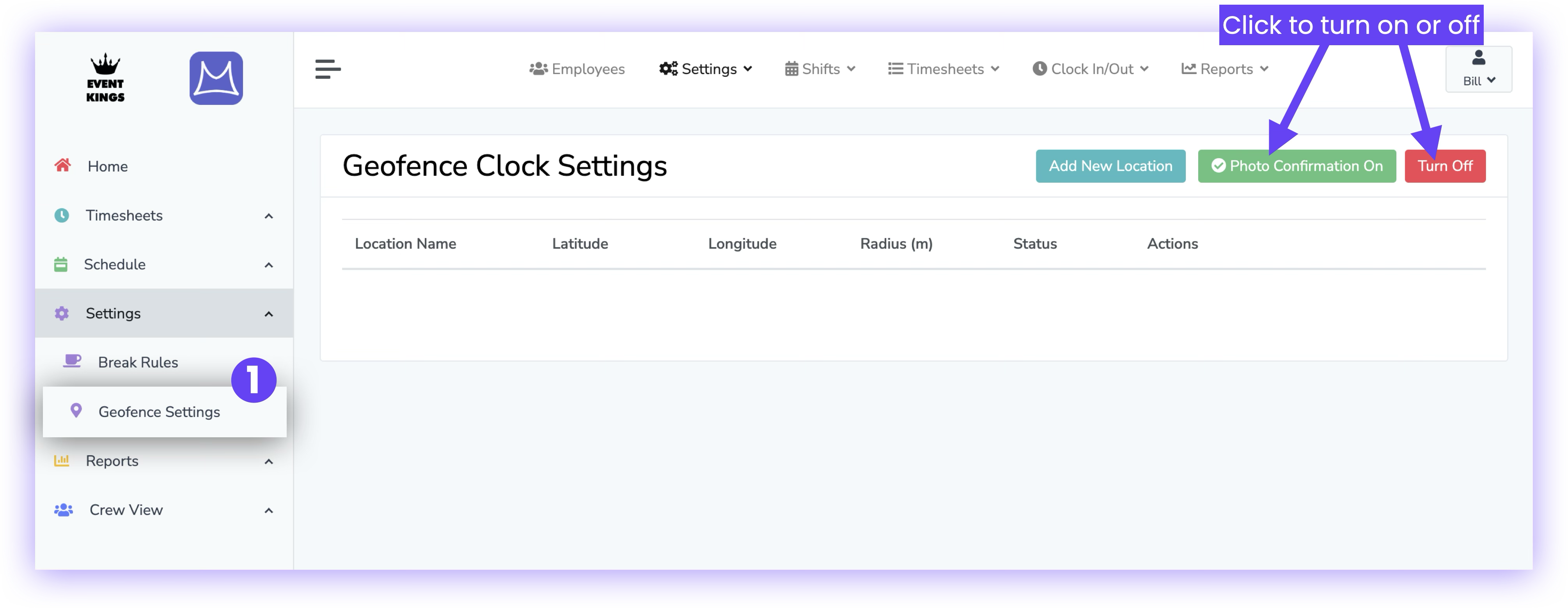The height and width of the screenshot is (608, 1568).
Task: Click the red Turn Off button
Action: [x=1445, y=166]
